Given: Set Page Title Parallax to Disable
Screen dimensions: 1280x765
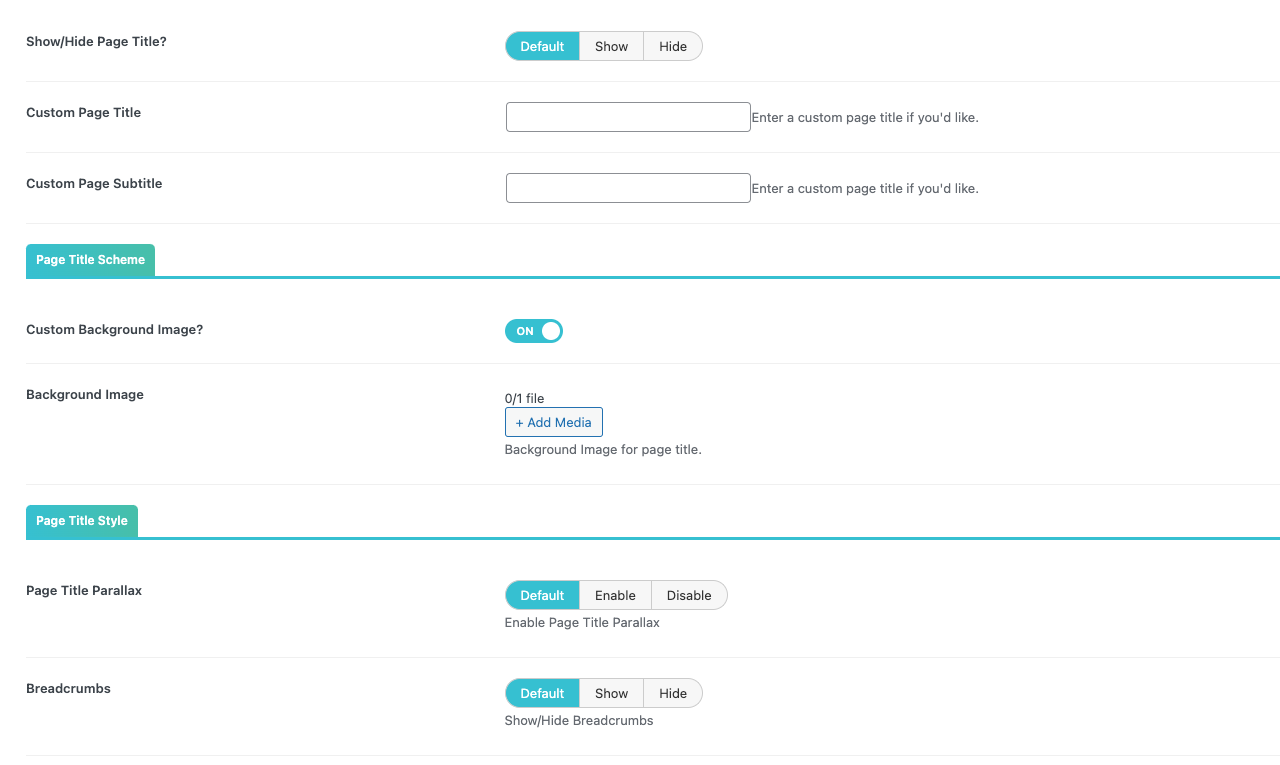Looking at the screenshot, I should [x=689, y=595].
